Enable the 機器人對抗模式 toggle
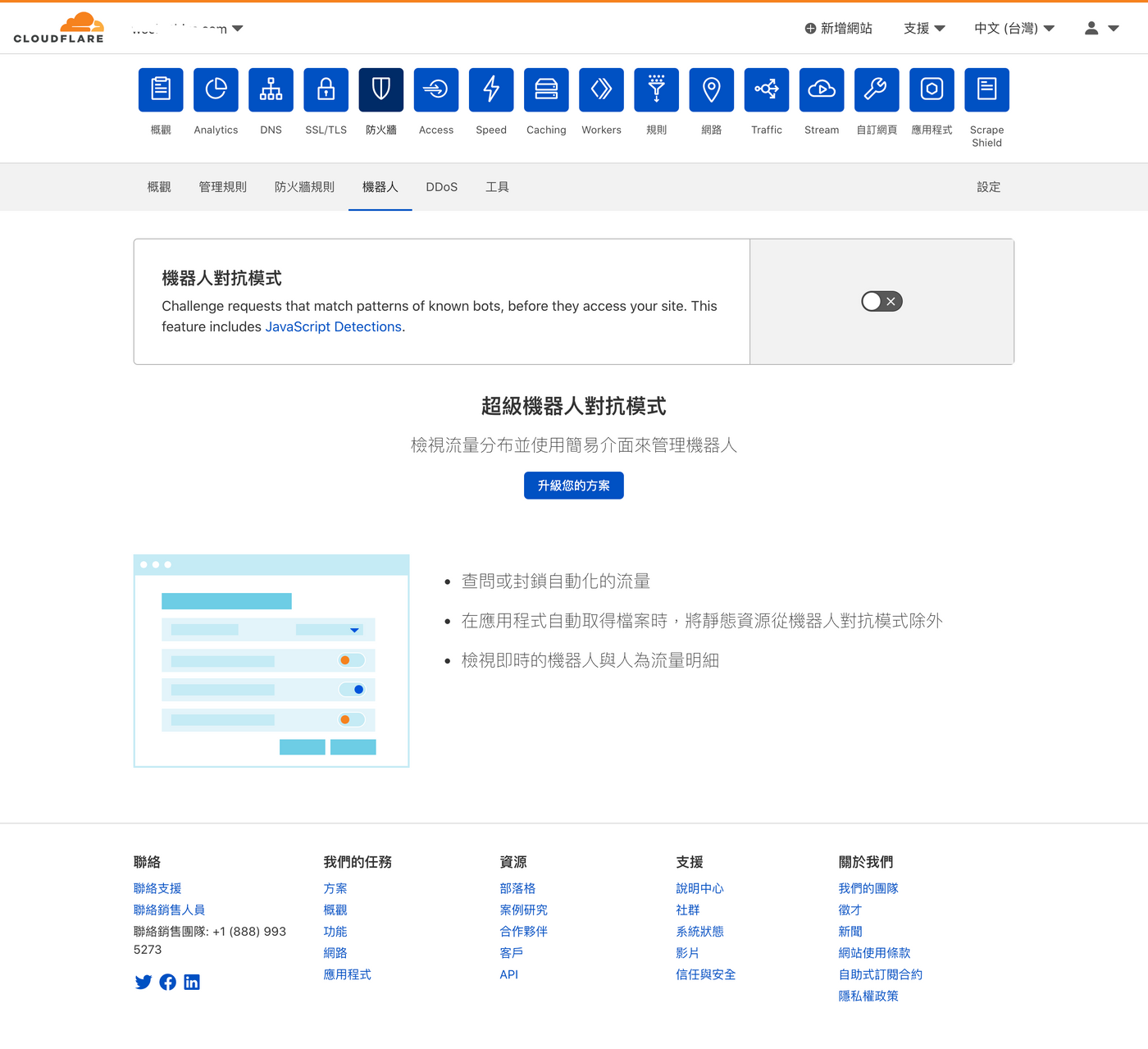The height and width of the screenshot is (1049, 1148). (x=881, y=302)
